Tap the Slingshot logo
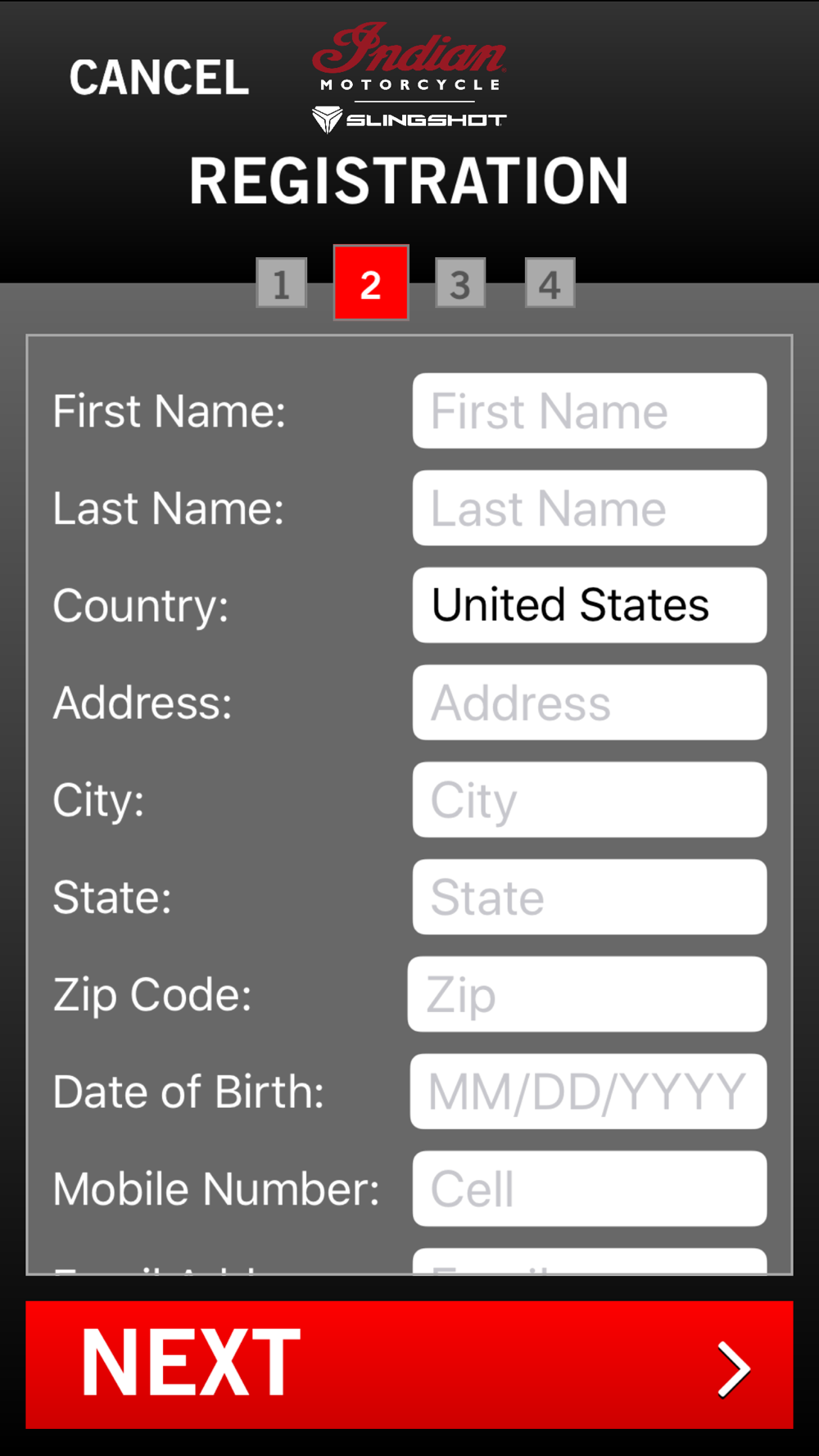 point(409,120)
